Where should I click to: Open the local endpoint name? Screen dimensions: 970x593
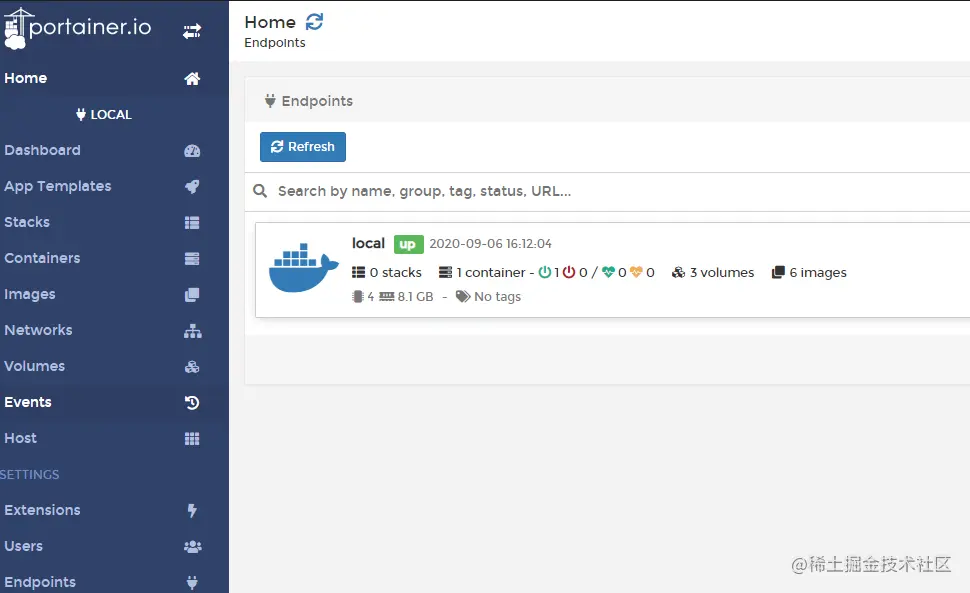[368, 243]
